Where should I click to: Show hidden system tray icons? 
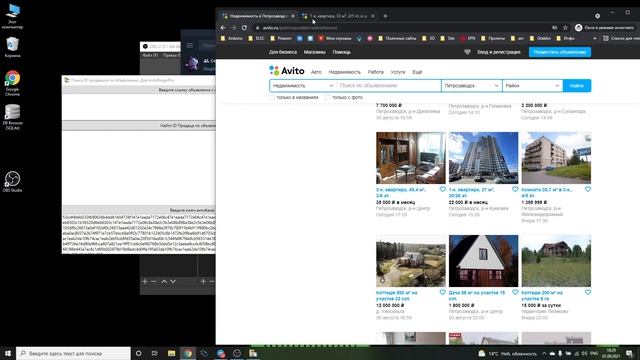click(x=544, y=353)
